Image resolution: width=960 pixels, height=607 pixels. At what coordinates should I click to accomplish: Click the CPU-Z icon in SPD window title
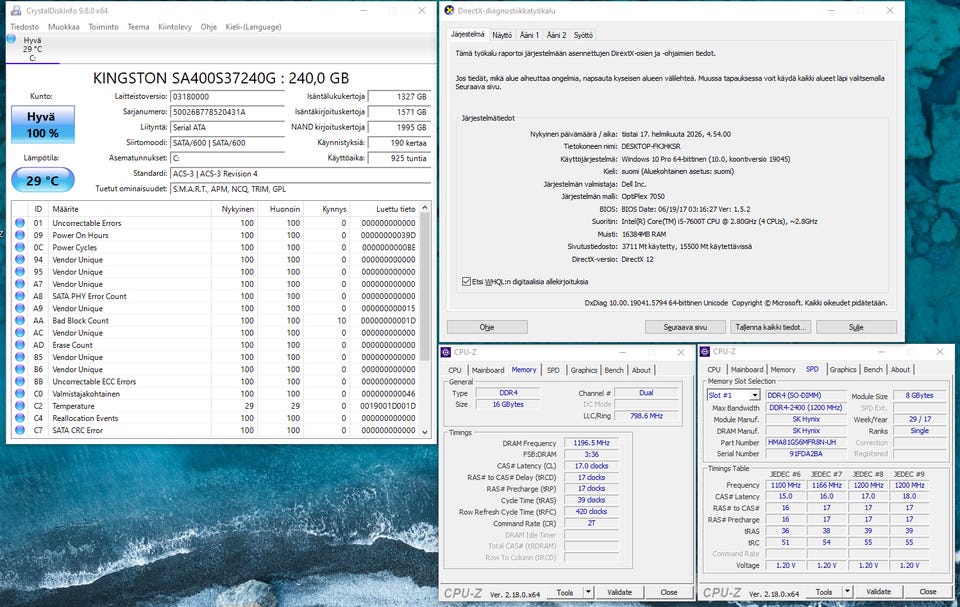point(706,351)
